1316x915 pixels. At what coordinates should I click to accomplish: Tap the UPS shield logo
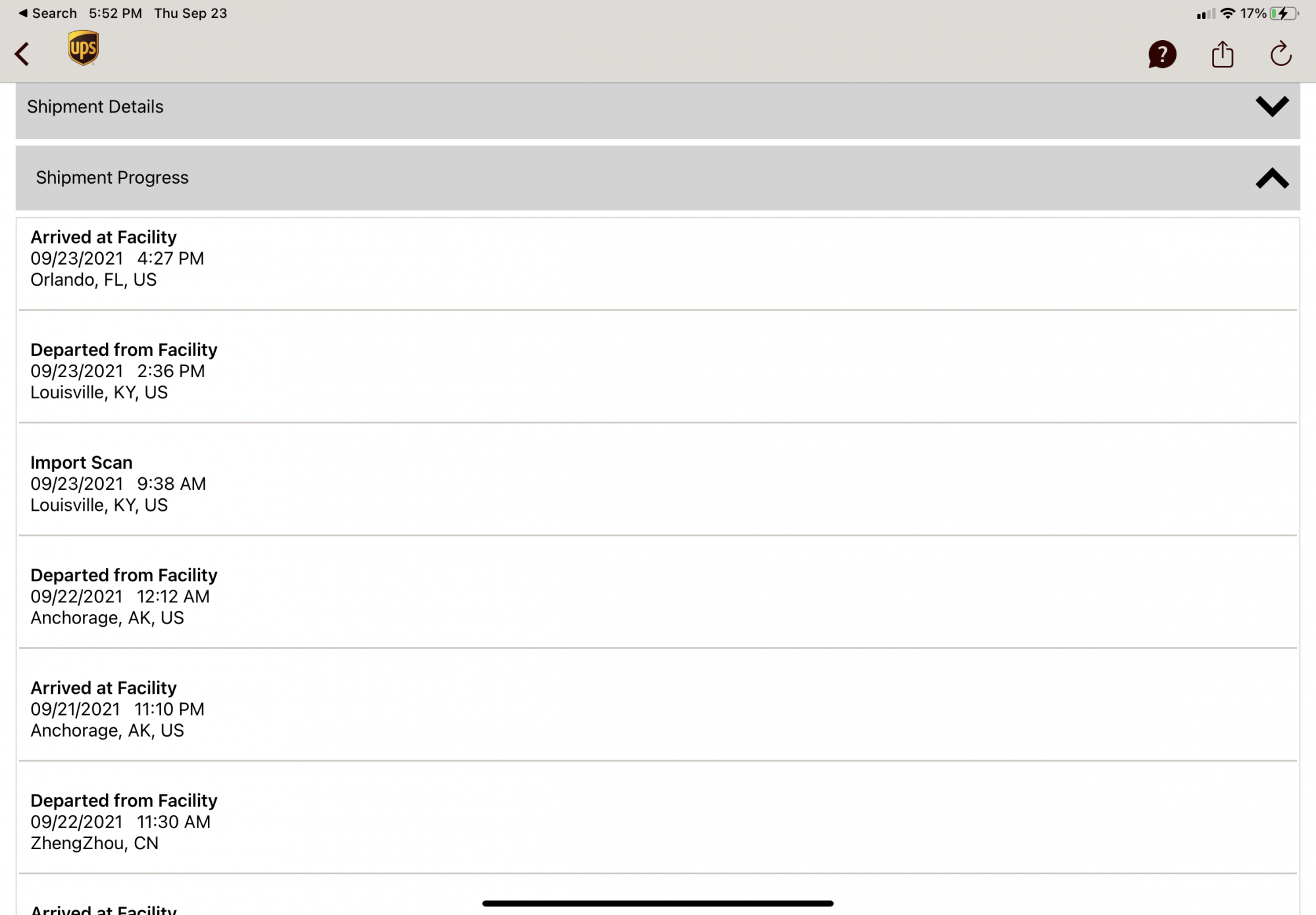pos(83,48)
